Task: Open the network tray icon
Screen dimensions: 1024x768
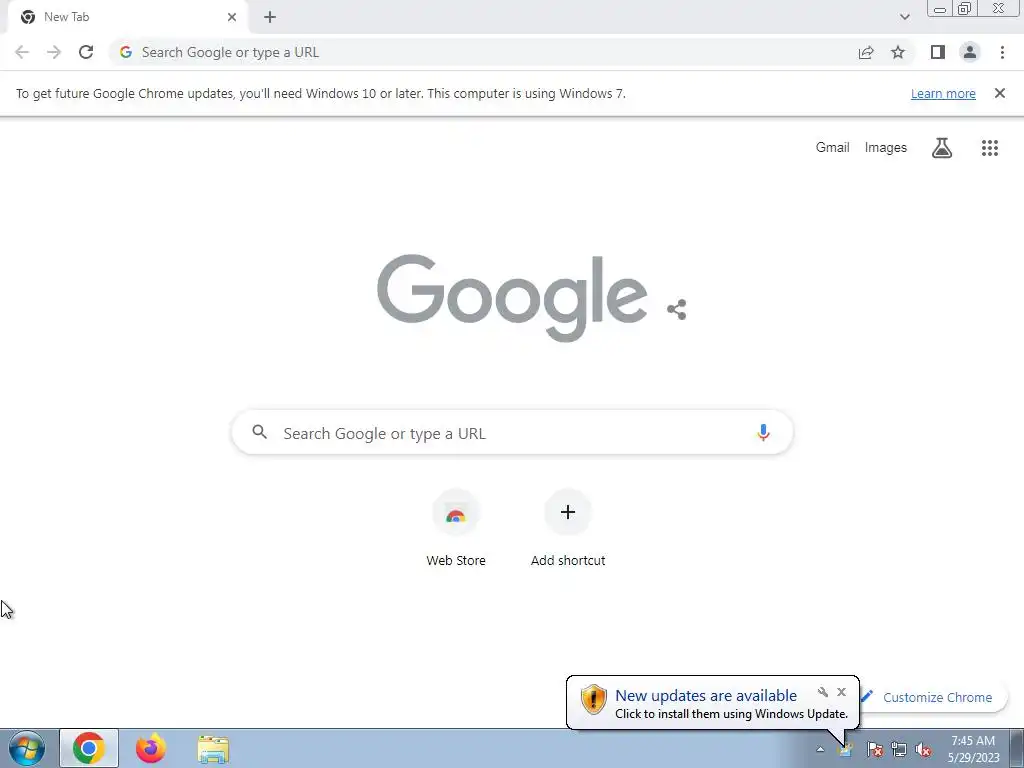Action: click(899, 750)
